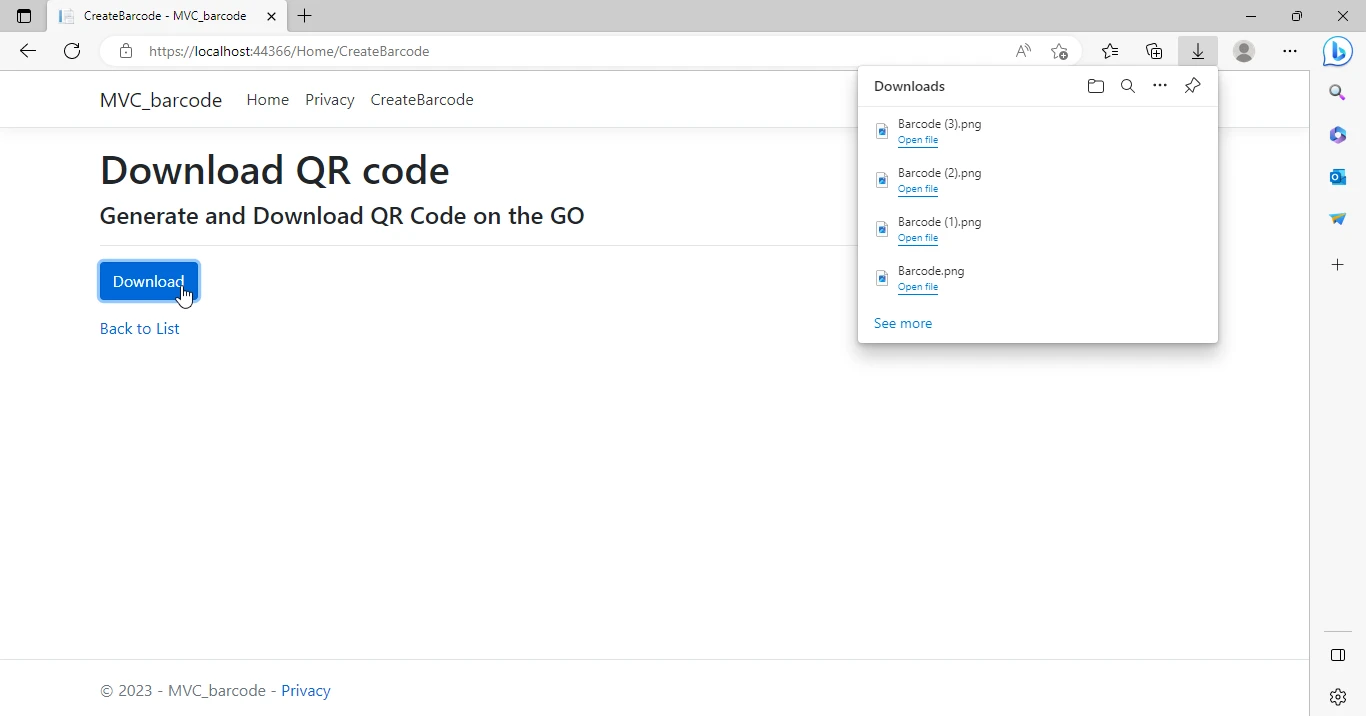Open the Collections icon

[1154, 51]
